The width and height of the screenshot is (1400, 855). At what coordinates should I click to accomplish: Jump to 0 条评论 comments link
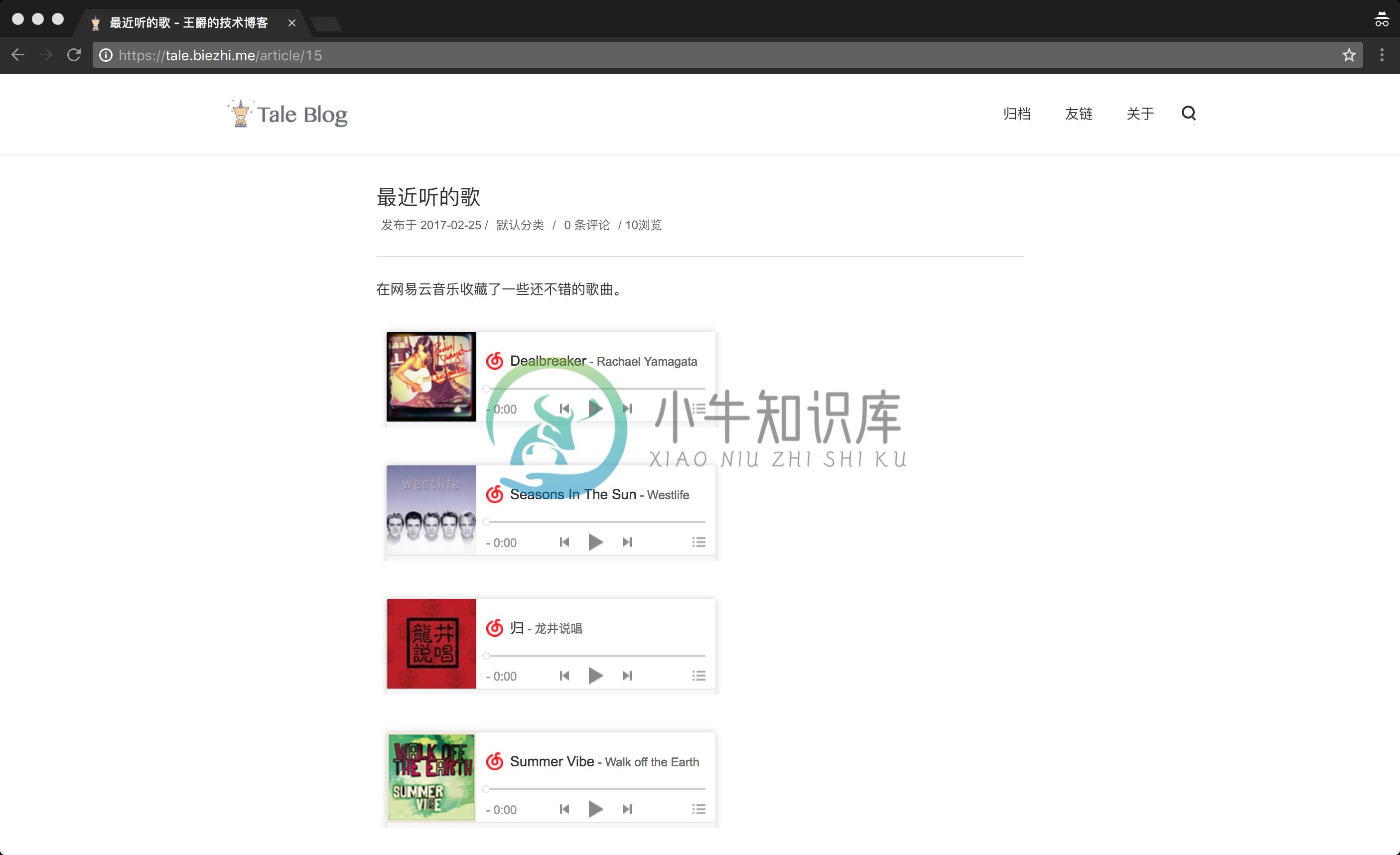586,225
